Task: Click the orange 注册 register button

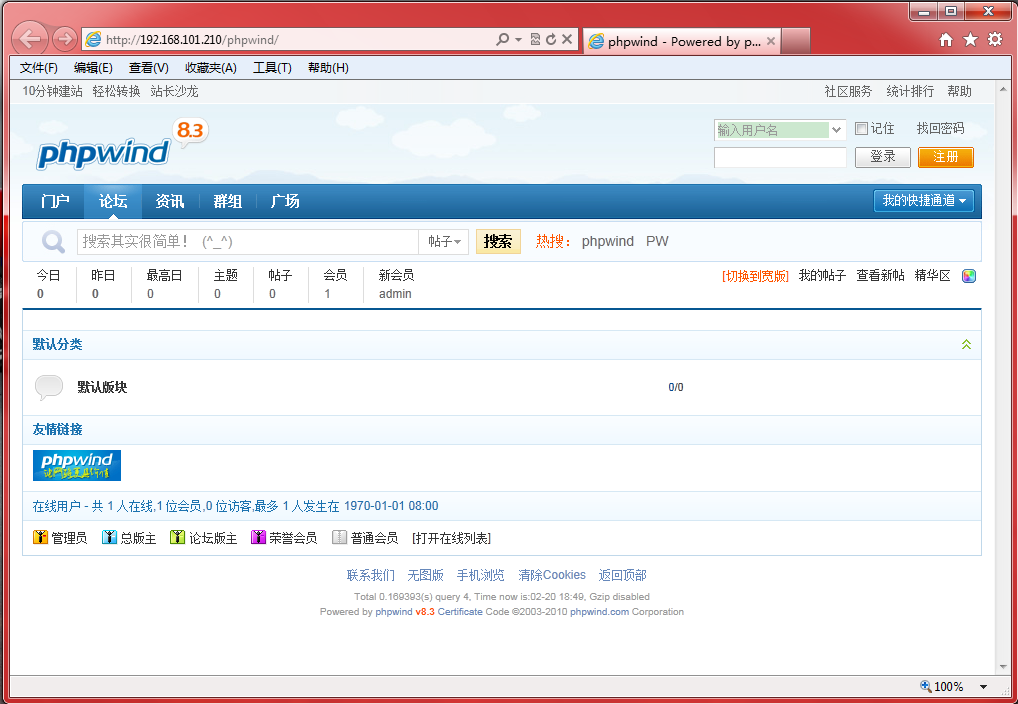Action: pos(946,157)
